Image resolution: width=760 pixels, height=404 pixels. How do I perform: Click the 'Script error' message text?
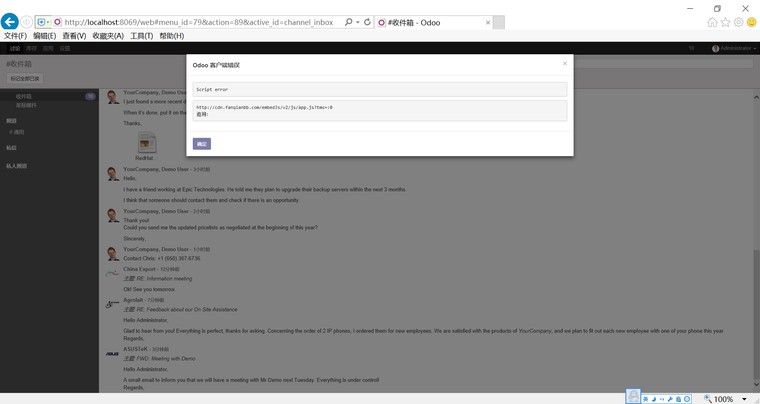tap(212, 90)
